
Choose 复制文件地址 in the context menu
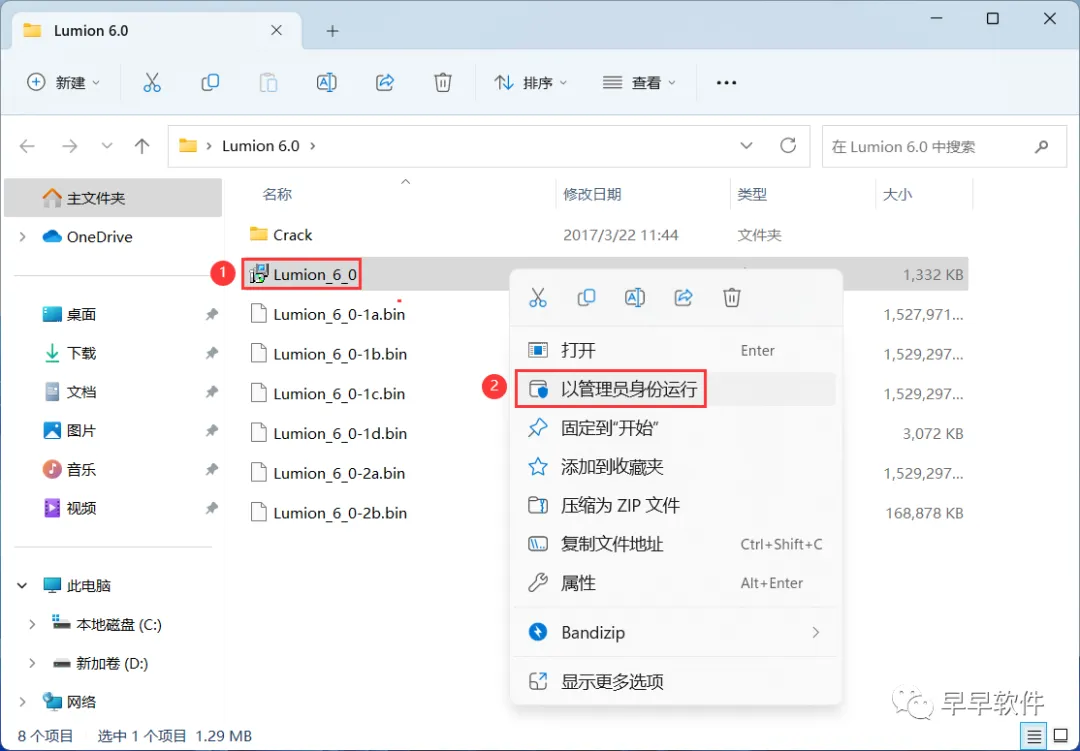(676, 544)
